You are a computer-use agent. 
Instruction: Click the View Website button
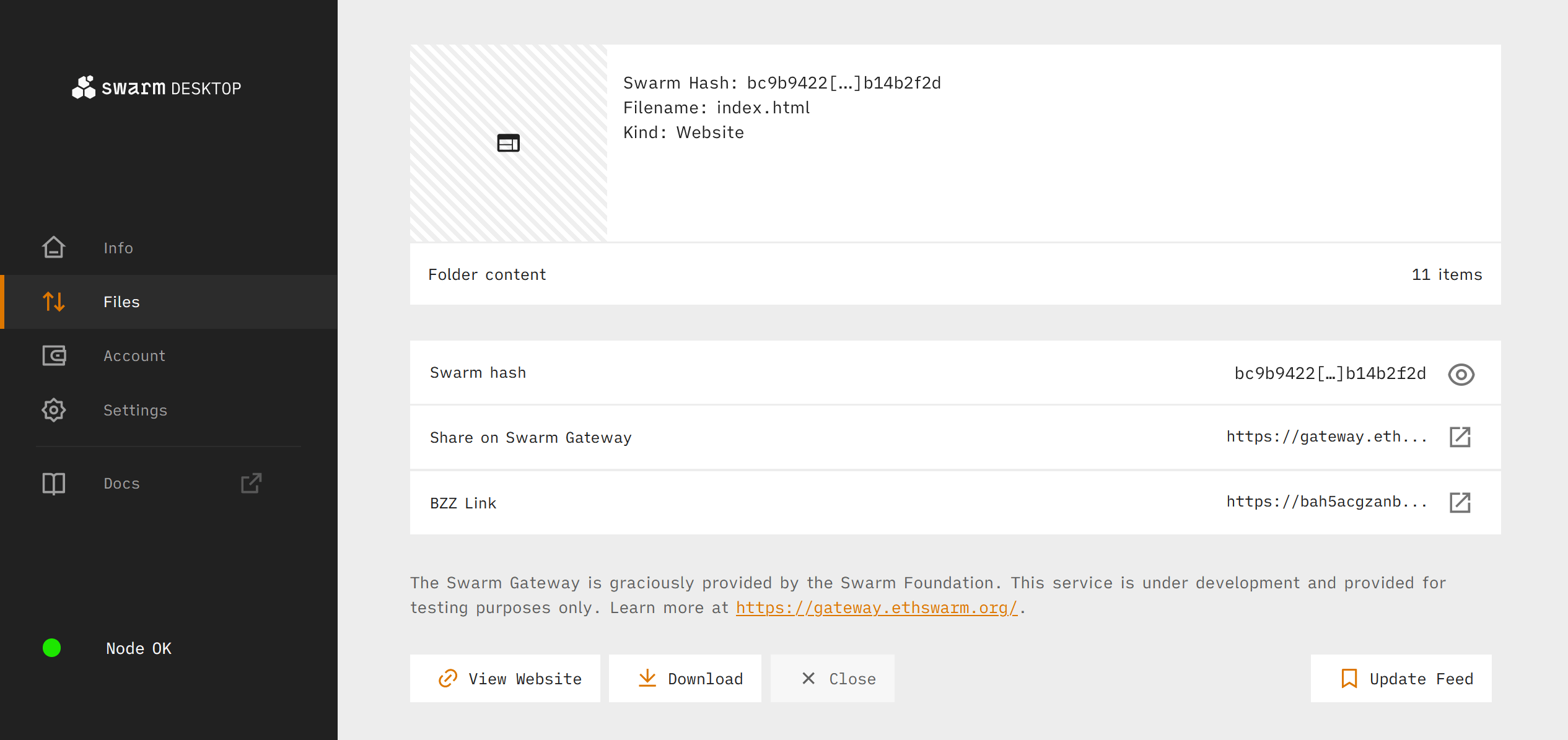tap(505, 679)
